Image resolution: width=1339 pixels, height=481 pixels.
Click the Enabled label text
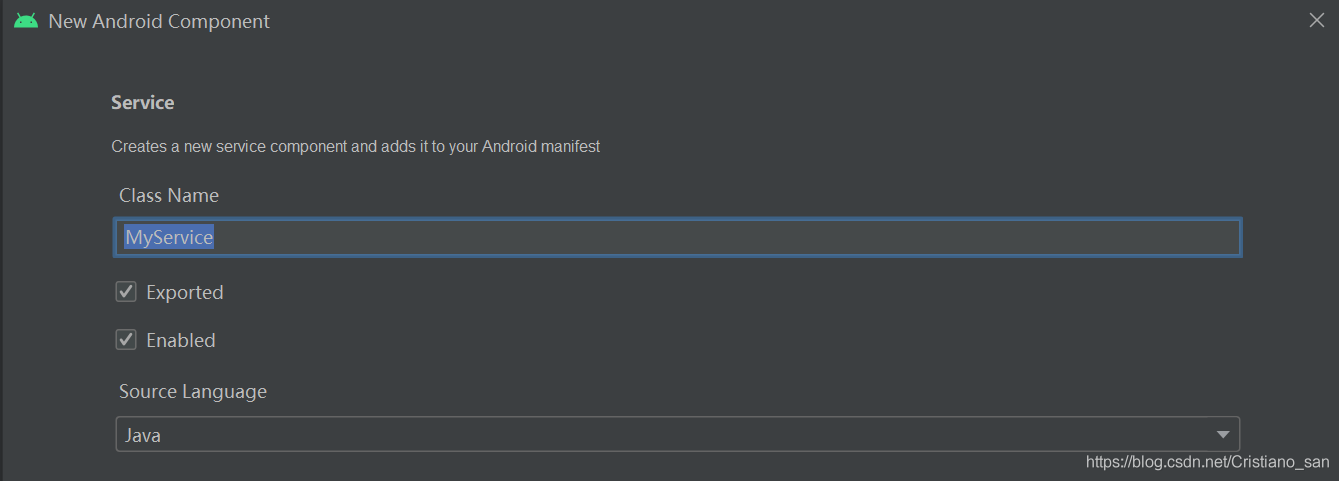[180, 340]
